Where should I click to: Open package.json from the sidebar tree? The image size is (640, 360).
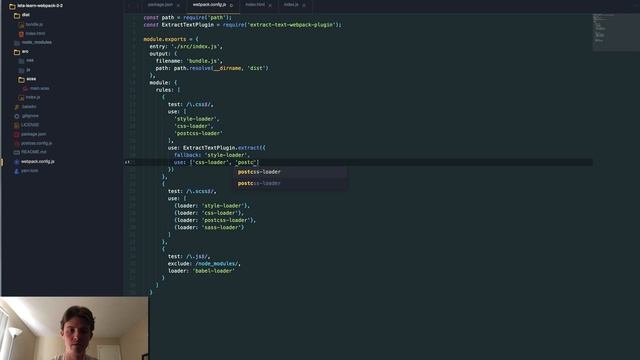pyautogui.click(x=33, y=134)
